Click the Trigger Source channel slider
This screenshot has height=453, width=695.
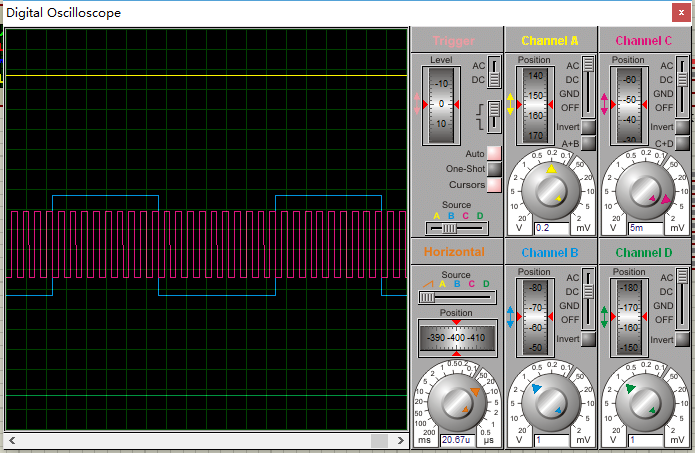pyautogui.click(x=457, y=228)
